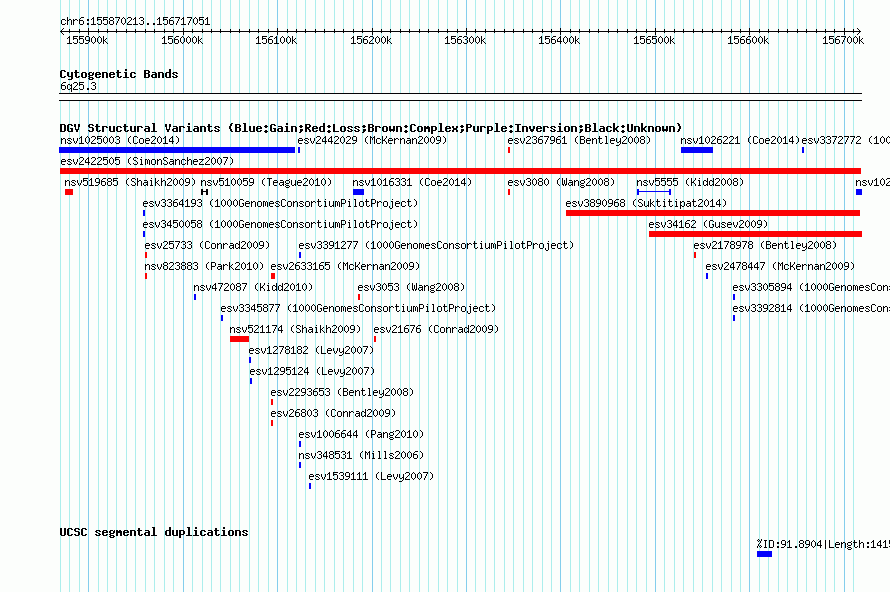
Task: Select small red esv2633165 loss marker
Action: point(273,276)
